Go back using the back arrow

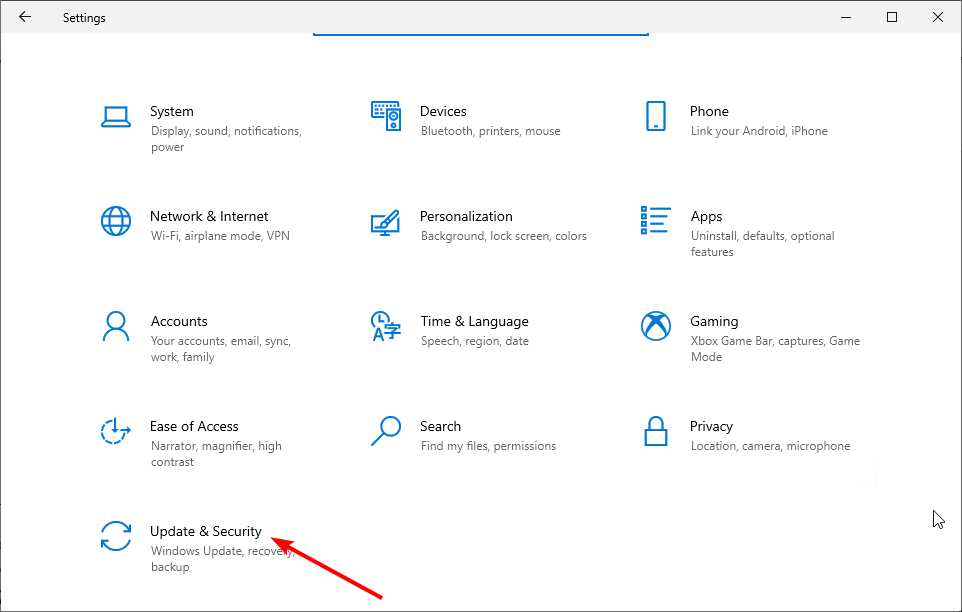click(25, 17)
